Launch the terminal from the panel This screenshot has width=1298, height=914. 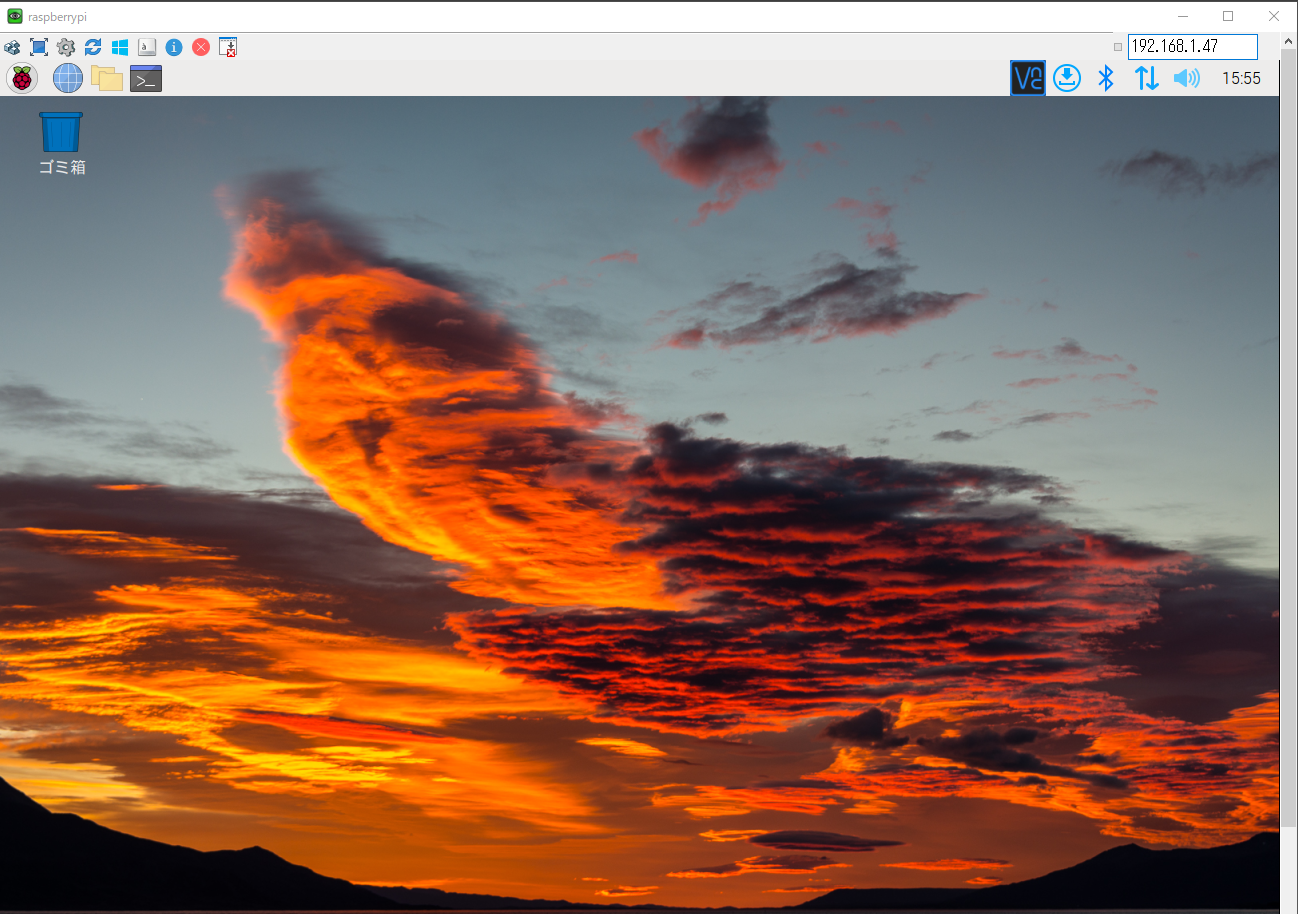pos(146,78)
